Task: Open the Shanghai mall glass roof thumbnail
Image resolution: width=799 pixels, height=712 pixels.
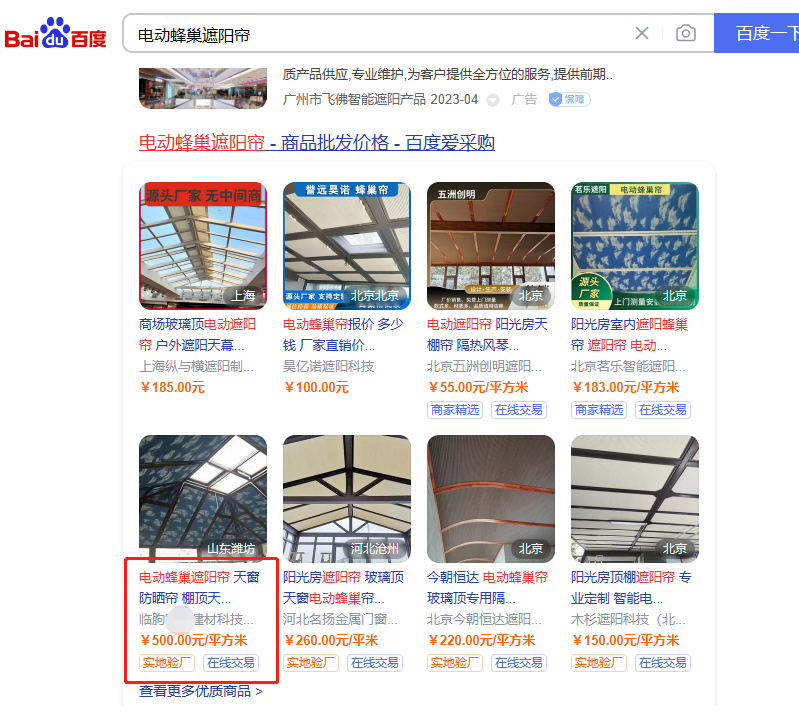Action: point(203,246)
